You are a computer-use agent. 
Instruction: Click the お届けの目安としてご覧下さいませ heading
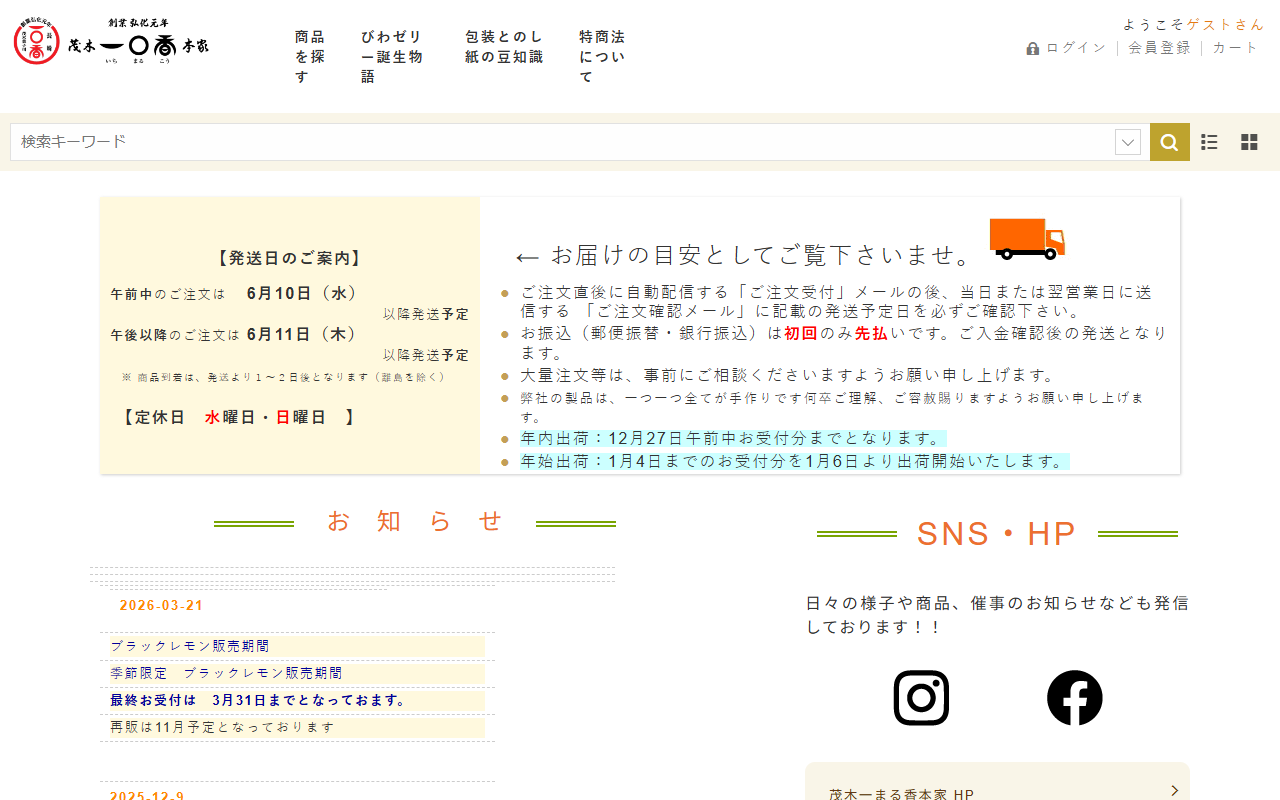coord(745,255)
